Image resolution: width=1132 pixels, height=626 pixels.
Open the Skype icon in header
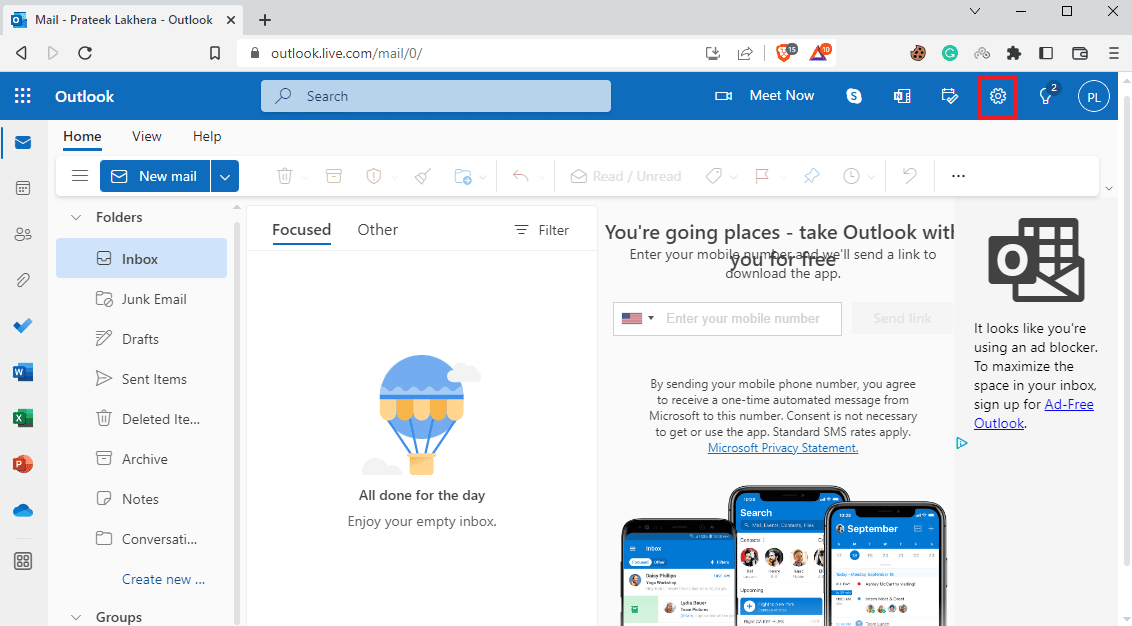point(854,96)
